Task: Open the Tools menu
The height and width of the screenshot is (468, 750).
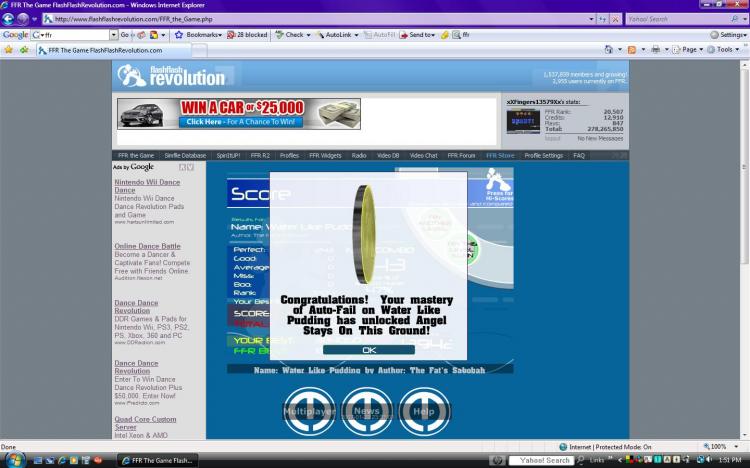Action: coord(723,50)
